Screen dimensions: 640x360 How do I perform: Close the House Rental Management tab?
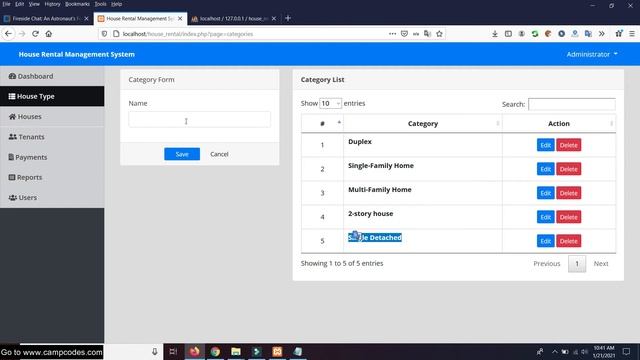[x=180, y=18]
